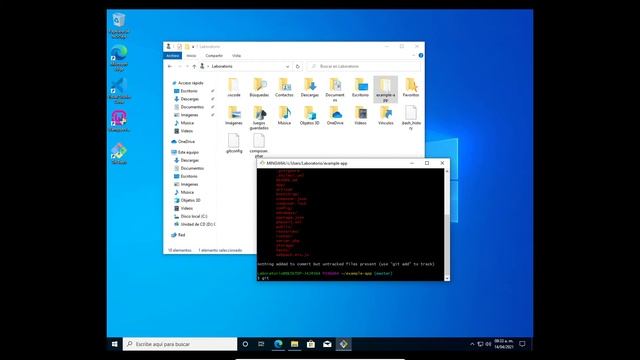Click the search box in Laboratorio
Image resolution: width=640 pixels, height=360 pixels.
point(363,66)
